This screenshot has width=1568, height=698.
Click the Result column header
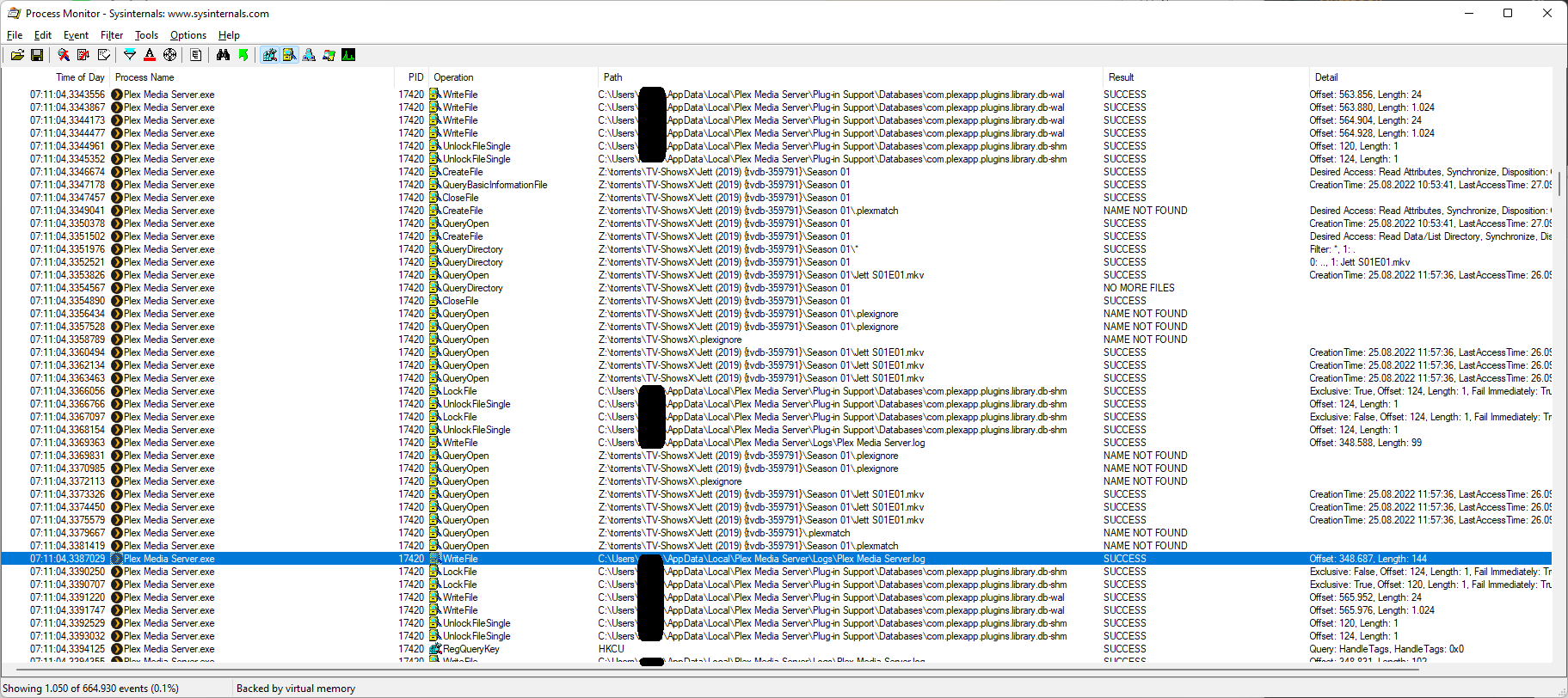[x=1206, y=77]
